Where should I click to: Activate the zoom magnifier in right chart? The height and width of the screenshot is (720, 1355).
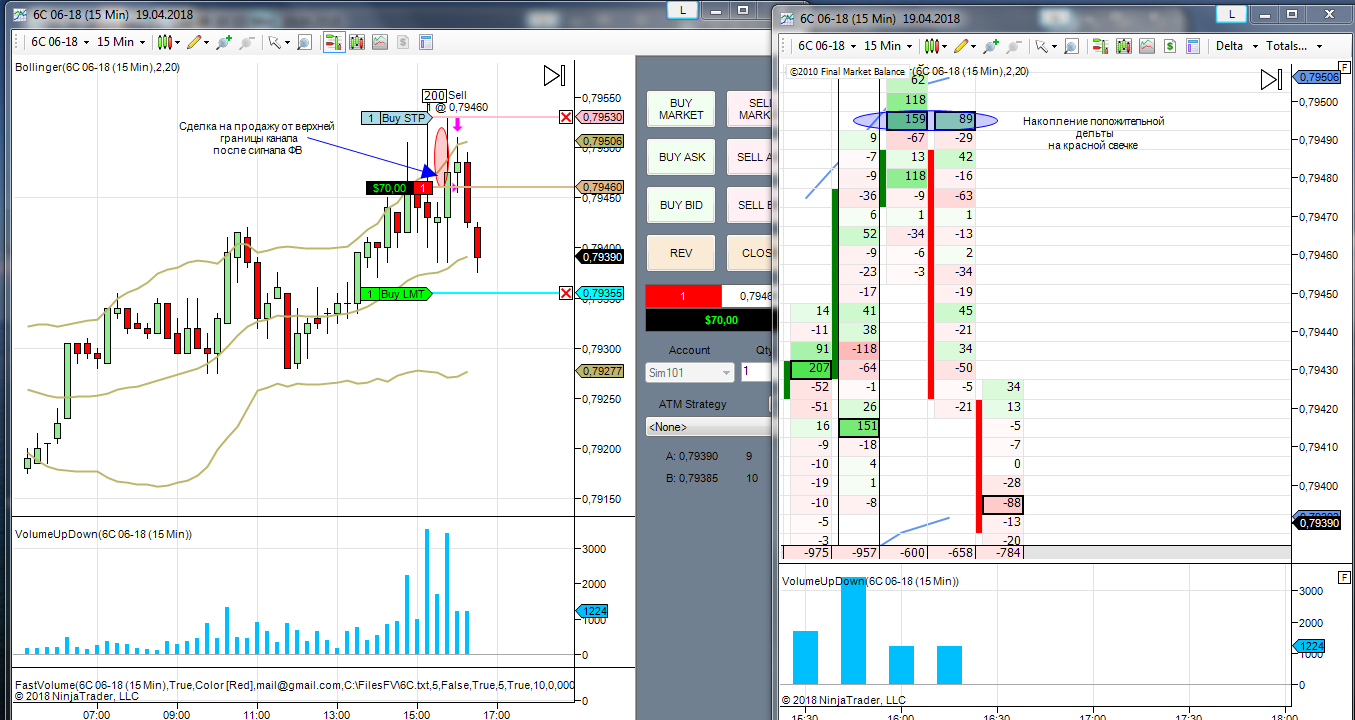[1071, 45]
